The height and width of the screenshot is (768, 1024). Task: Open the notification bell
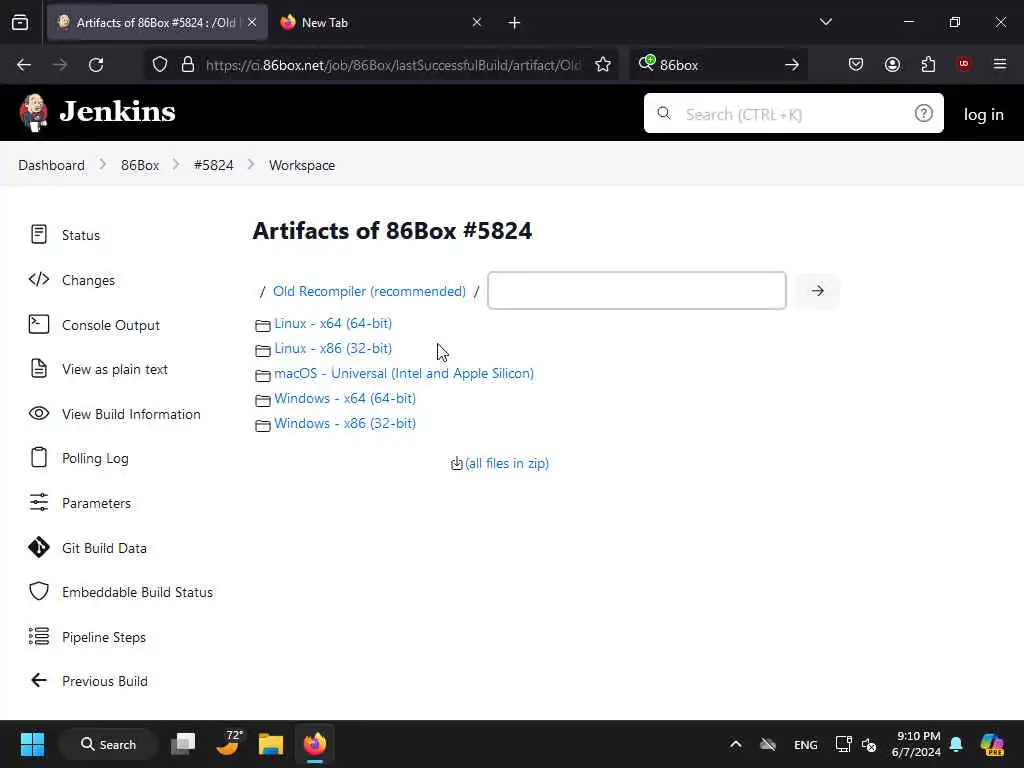pos(955,744)
